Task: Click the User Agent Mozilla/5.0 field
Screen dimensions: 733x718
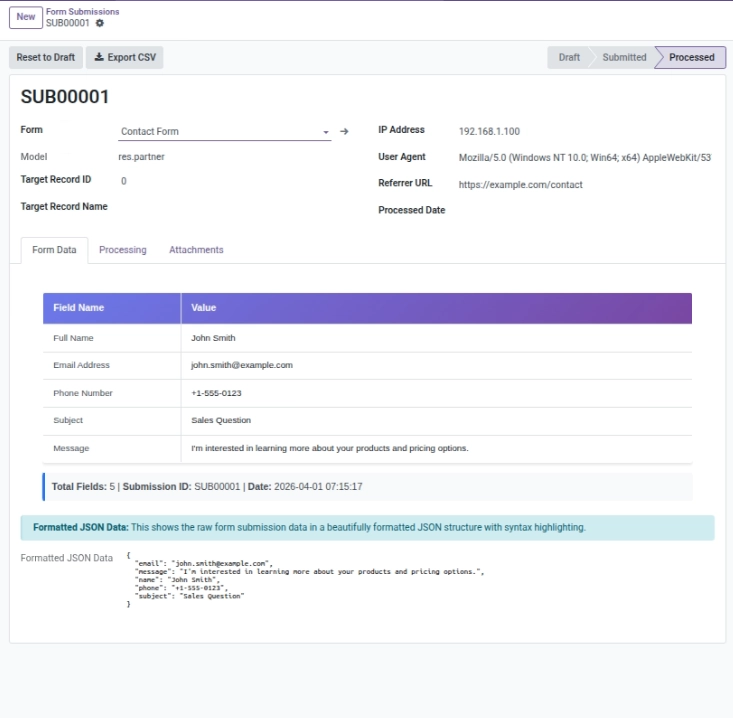Action: 585,158
